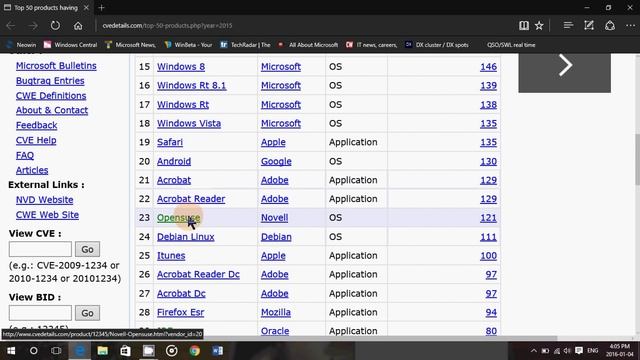Screen dimensions: 640x360
Task: Open DX cluster / DX spots bookmark
Action: point(437,45)
